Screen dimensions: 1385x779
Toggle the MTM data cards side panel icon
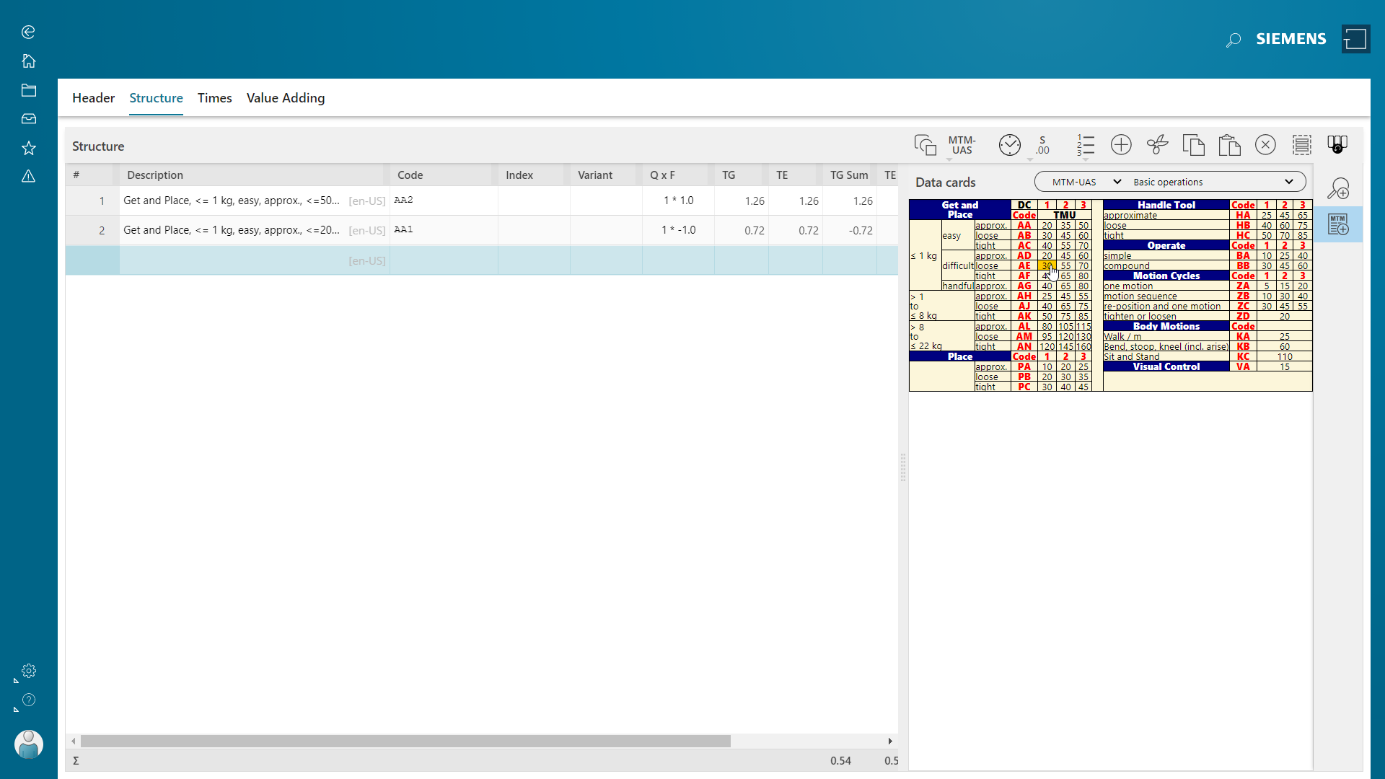(x=1338, y=224)
